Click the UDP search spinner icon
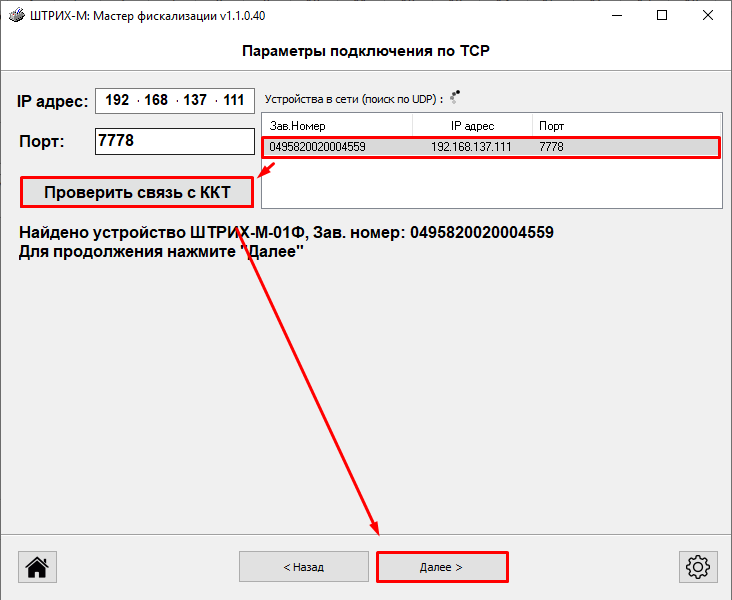Screen dimensions: 732x600 455,98
